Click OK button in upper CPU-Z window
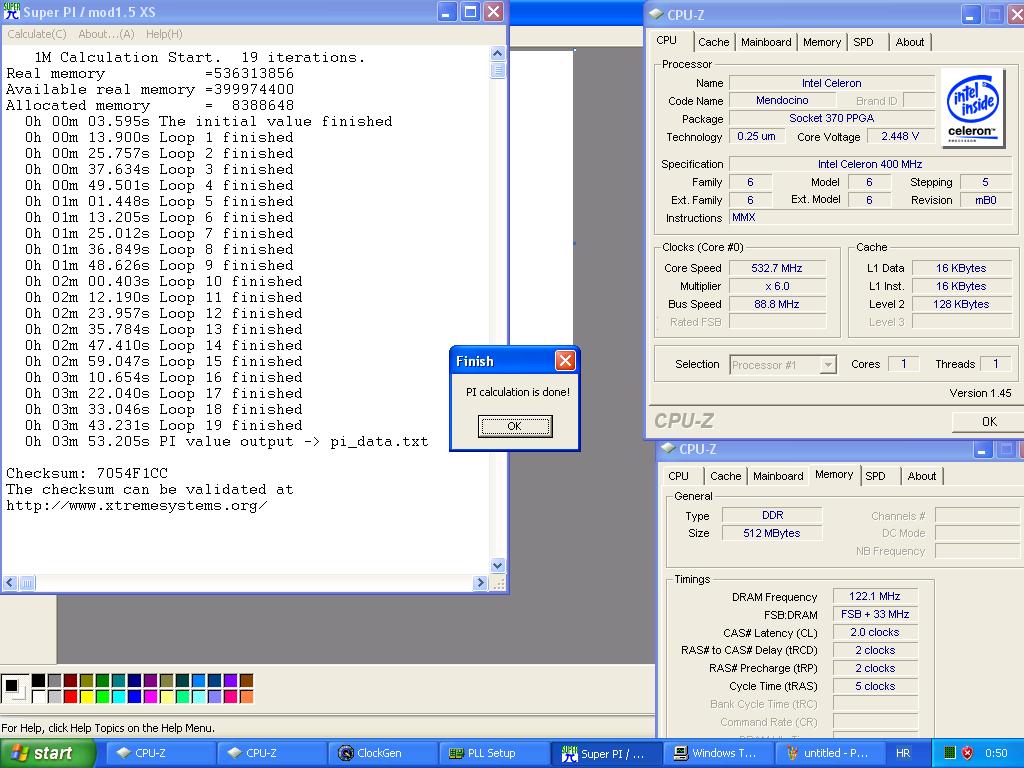The width and height of the screenshot is (1024, 768). point(989,422)
